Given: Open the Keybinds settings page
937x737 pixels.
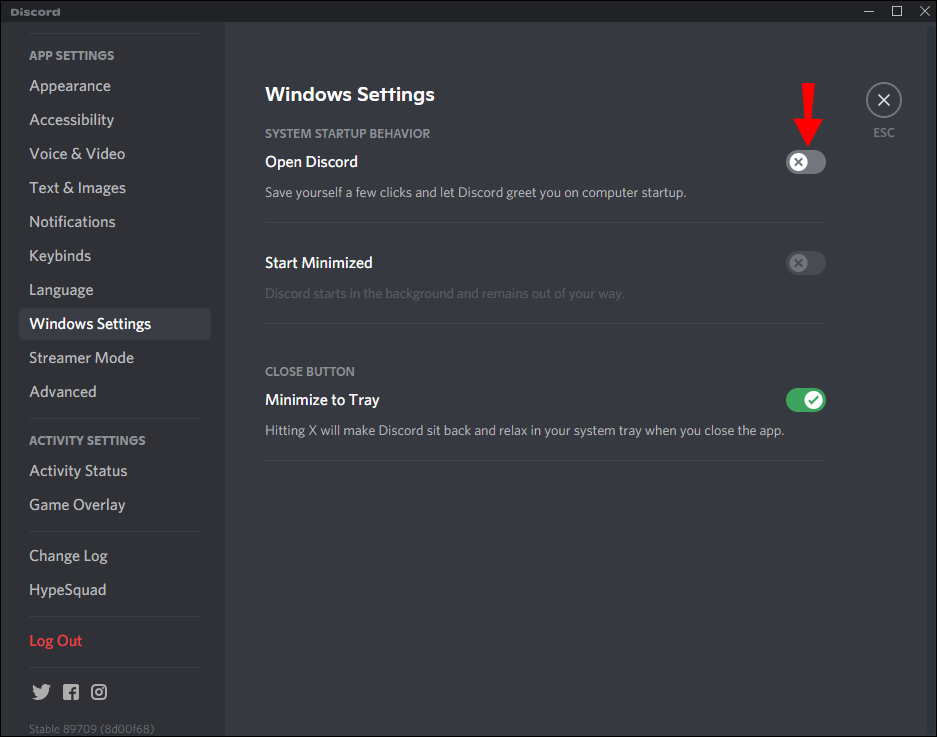Looking at the screenshot, I should [x=60, y=256].
